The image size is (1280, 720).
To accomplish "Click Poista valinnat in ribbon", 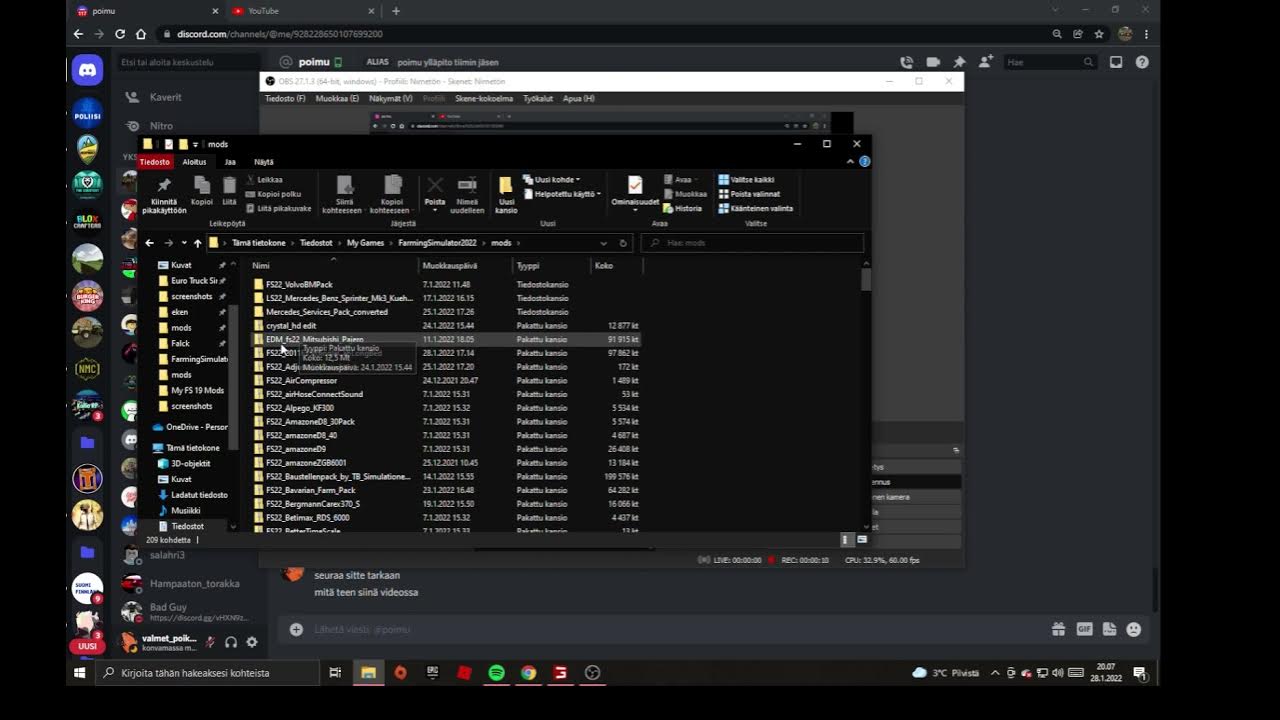I will click(x=748, y=194).
